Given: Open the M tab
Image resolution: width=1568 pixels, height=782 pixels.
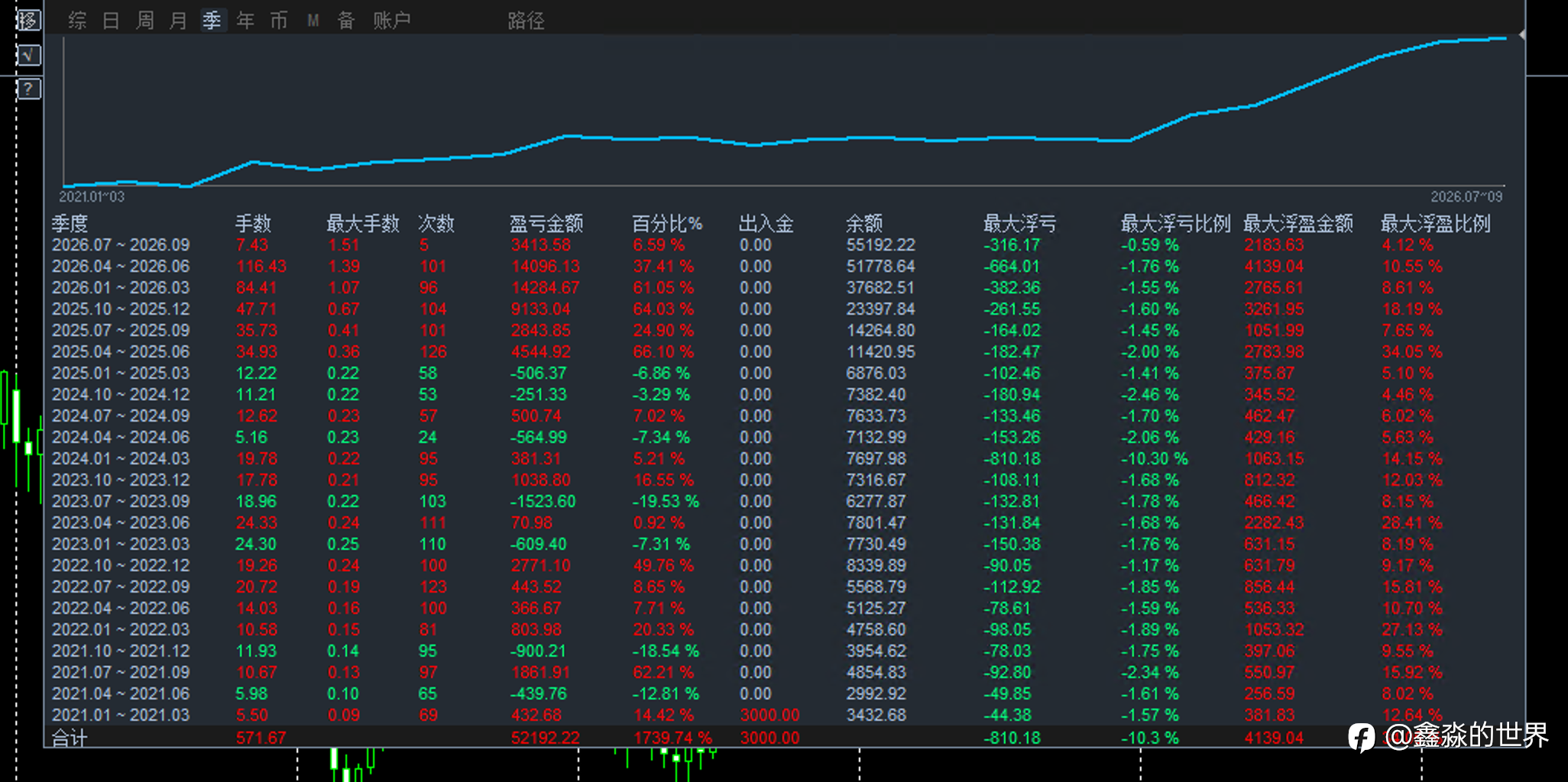Looking at the screenshot, I should (313, 21).
